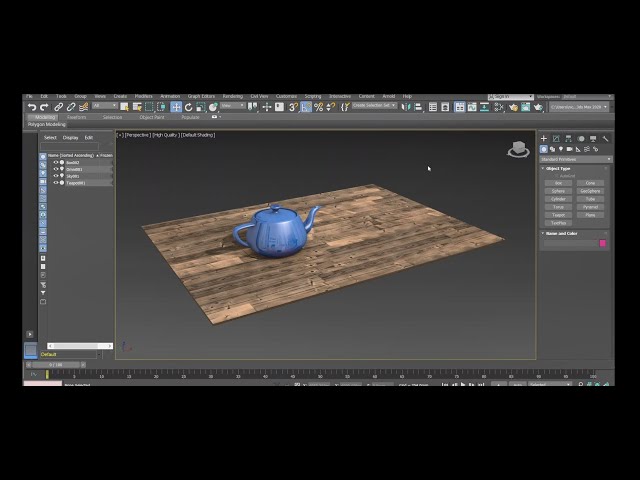Open the Utilities wrench panel icon
640x480 pixels.
click(605, 139)
